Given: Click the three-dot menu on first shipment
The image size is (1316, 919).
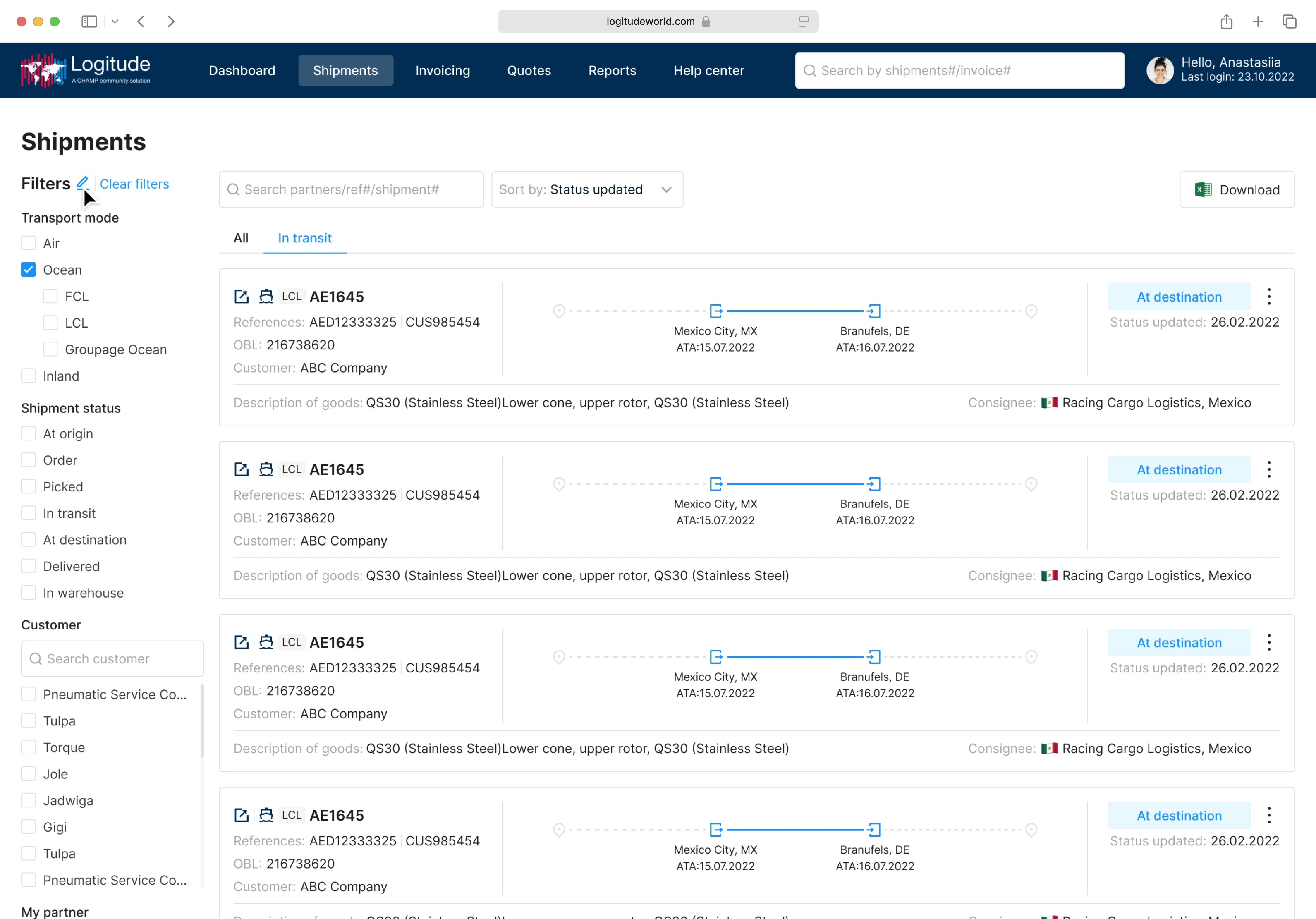Looking at the screenshot, I should coord(1269,297).
